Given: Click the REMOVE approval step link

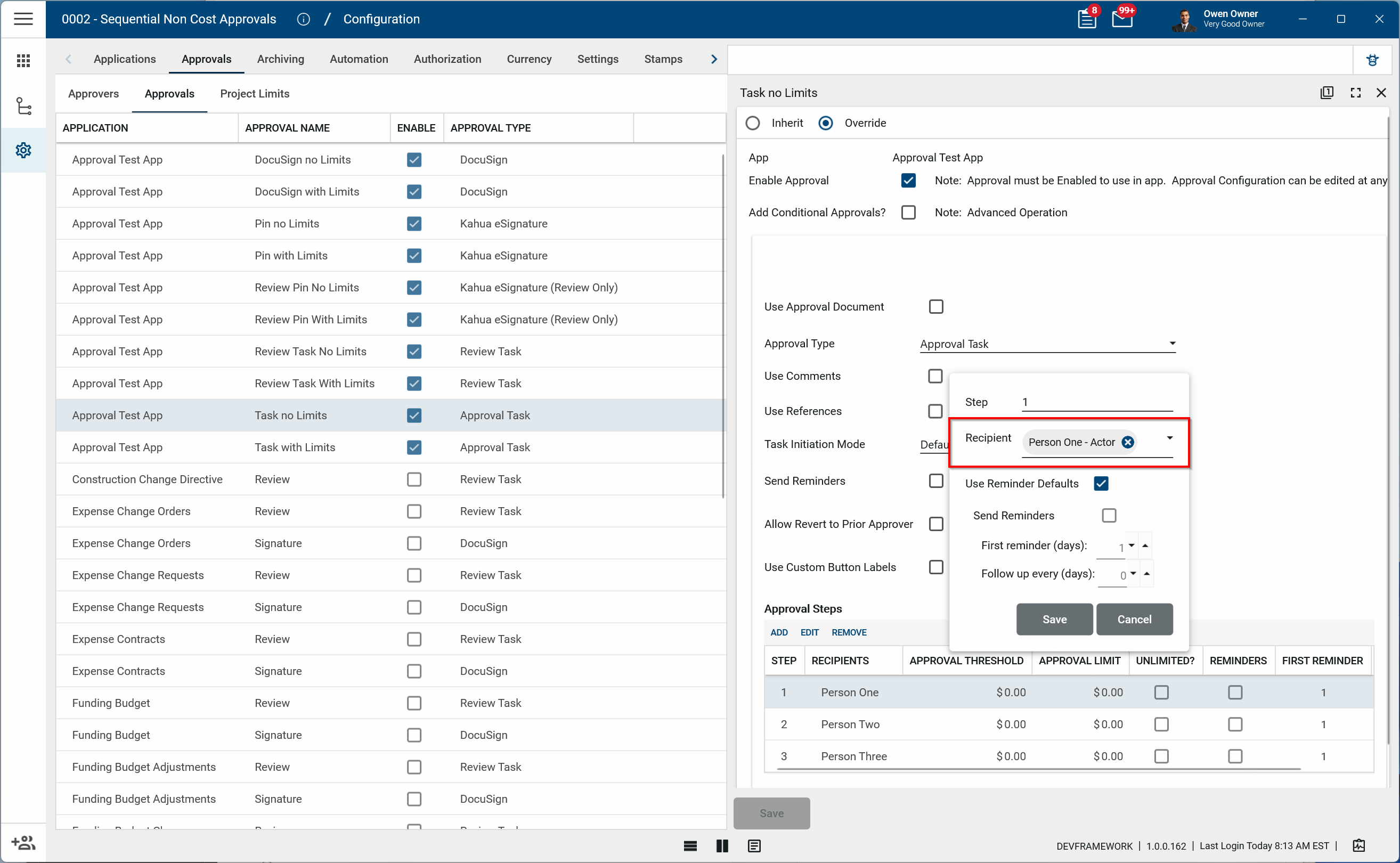Looking at the screenshot, I should click(849, 632).
